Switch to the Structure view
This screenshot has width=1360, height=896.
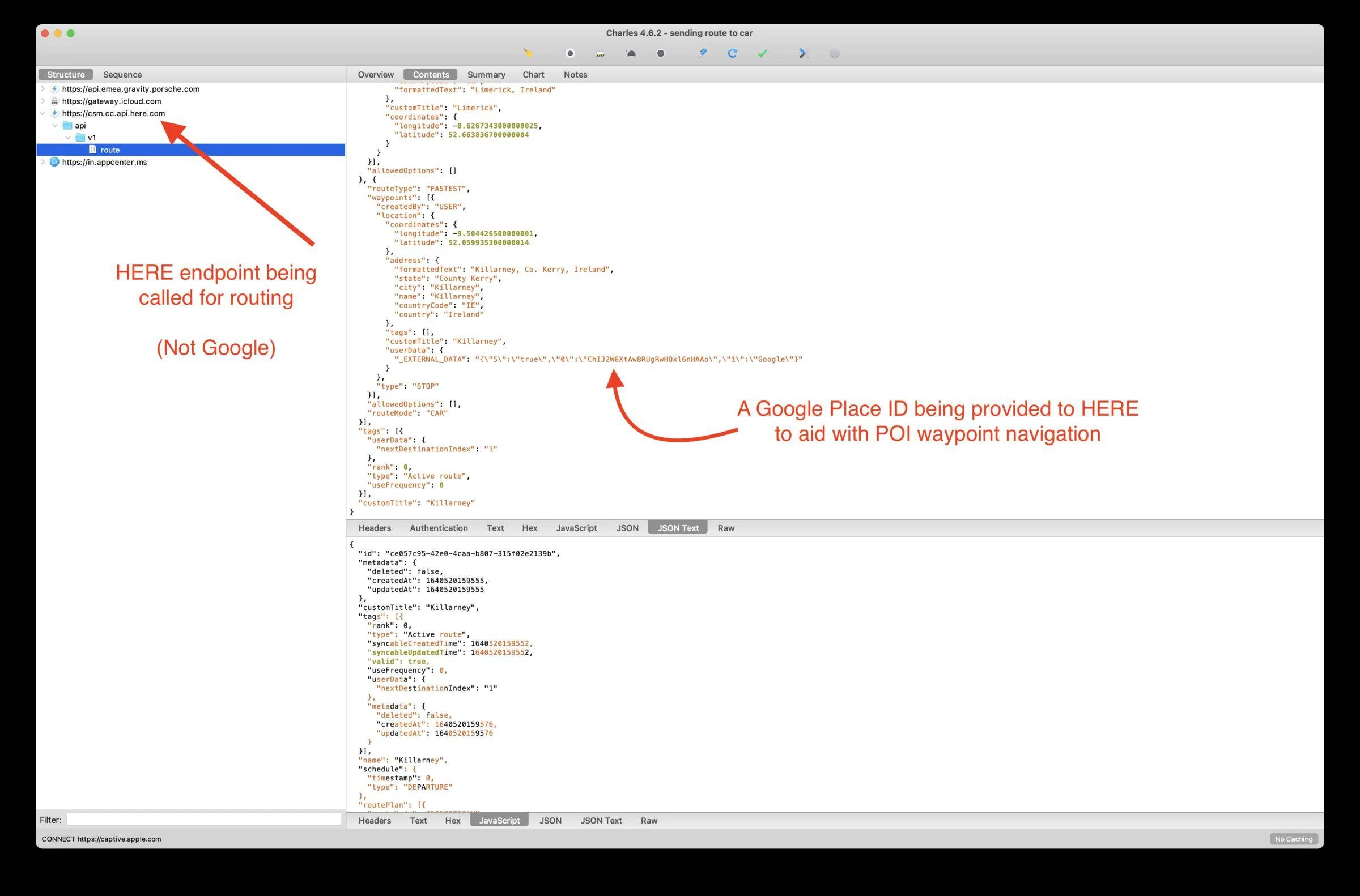tap(66, 75)
